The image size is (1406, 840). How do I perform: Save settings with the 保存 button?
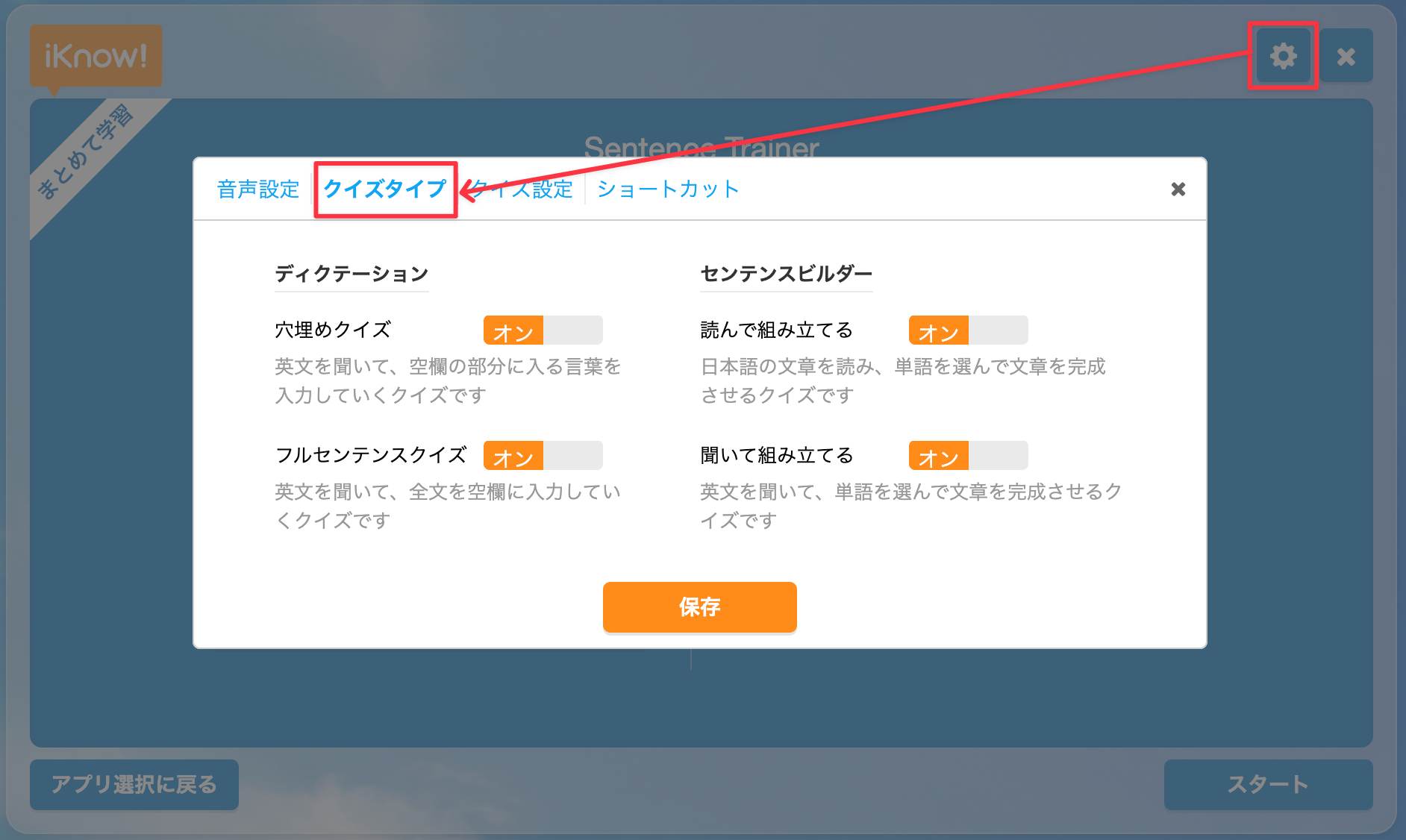point(700,607)
